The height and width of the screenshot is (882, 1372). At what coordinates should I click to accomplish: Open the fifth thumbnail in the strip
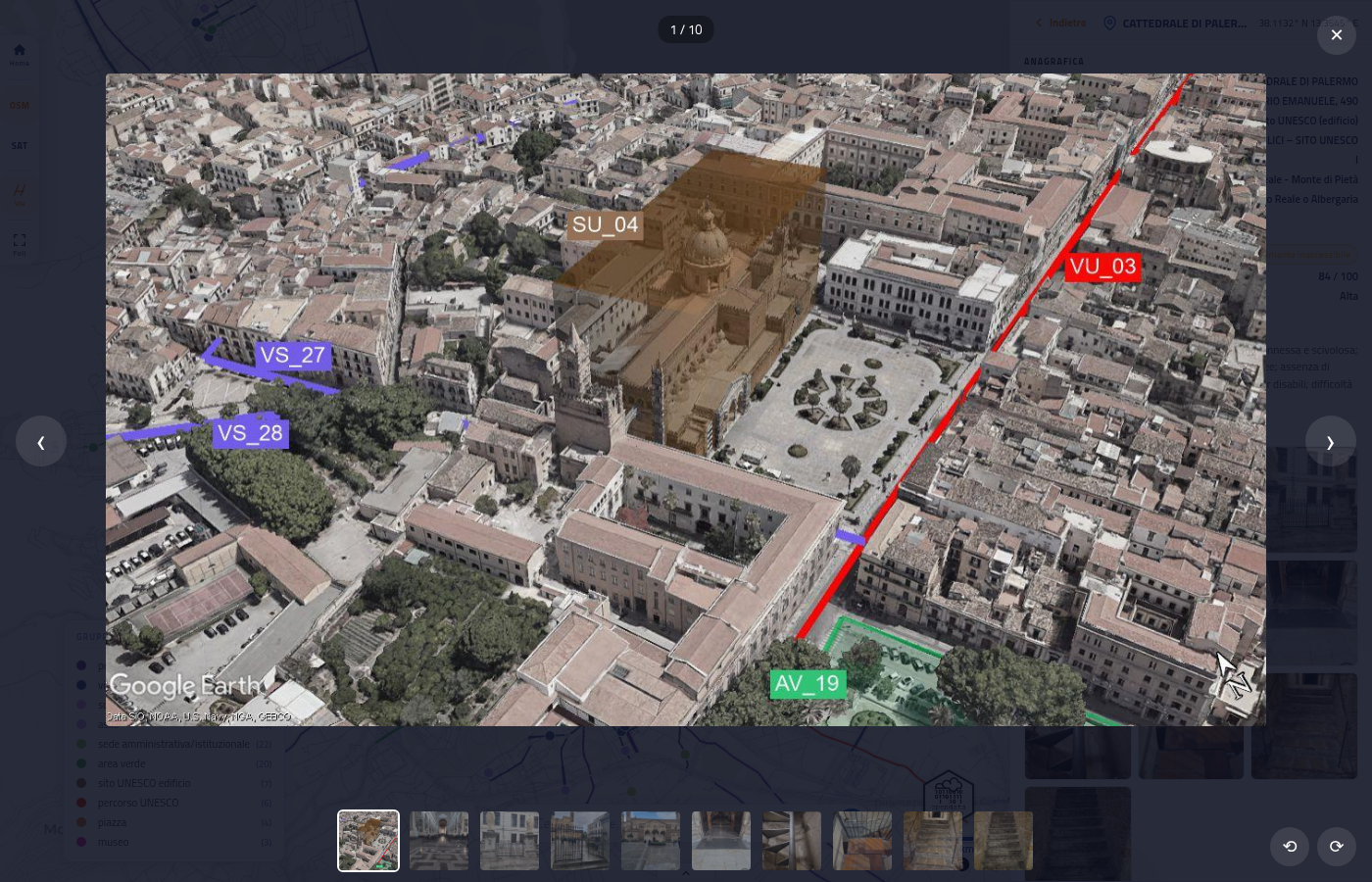click(x=651, y=841)
